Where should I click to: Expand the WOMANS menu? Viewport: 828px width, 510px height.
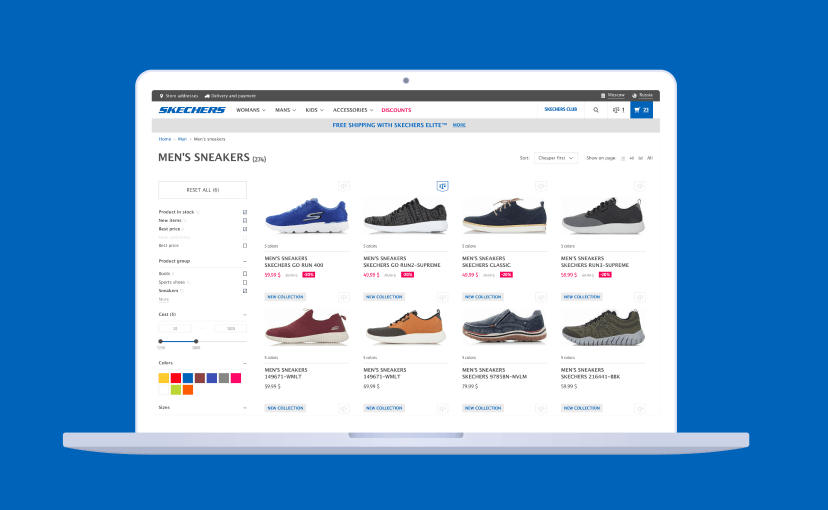tap(250, 110)
